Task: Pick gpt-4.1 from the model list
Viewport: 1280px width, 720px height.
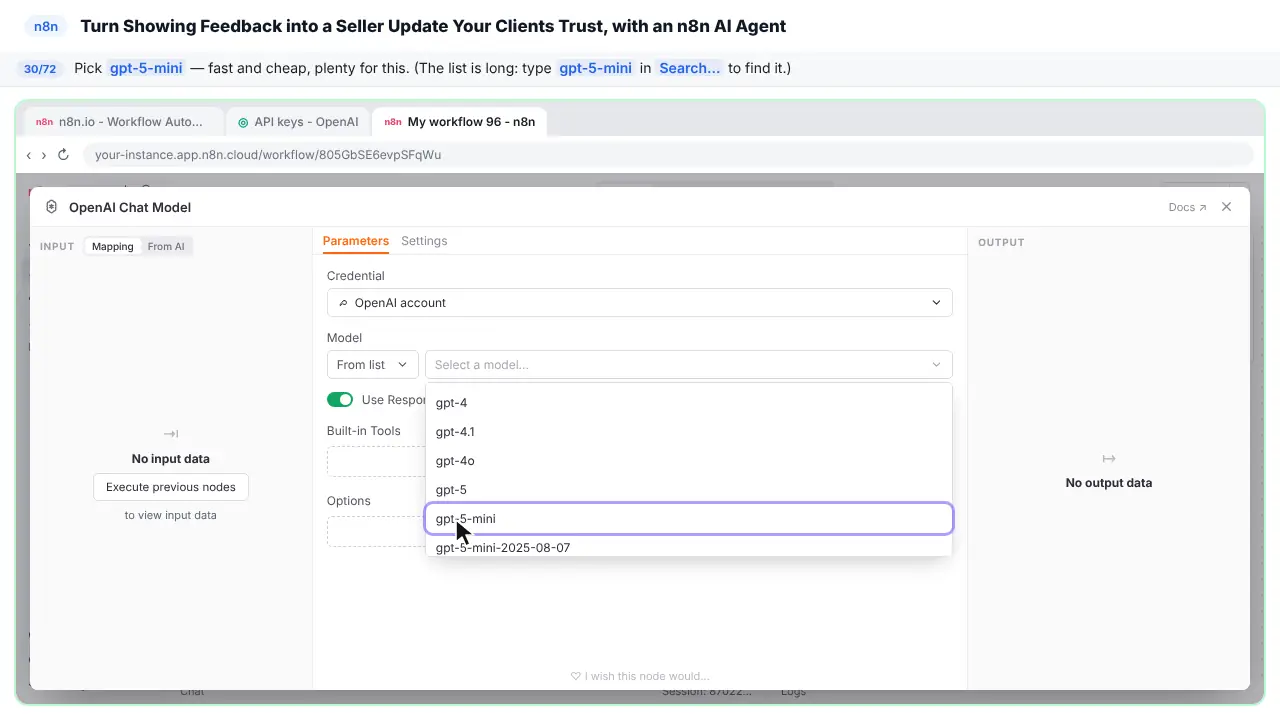Action: click(x=688, y=432)
